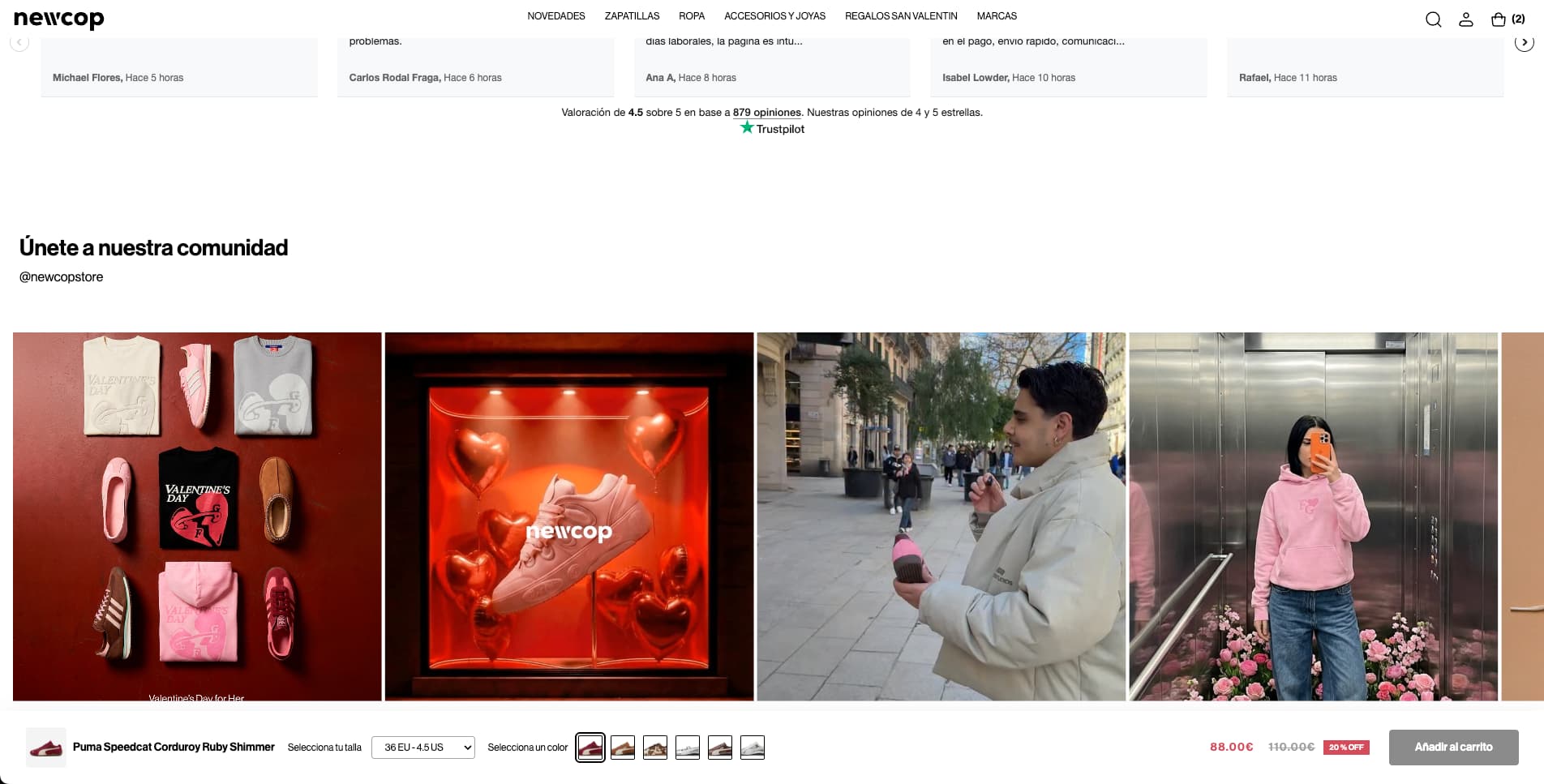Image resolution: width=1544 pixels, height=784 pixels.
Task: Open the NOVEDADES menu item
Action: pos(555,15)
